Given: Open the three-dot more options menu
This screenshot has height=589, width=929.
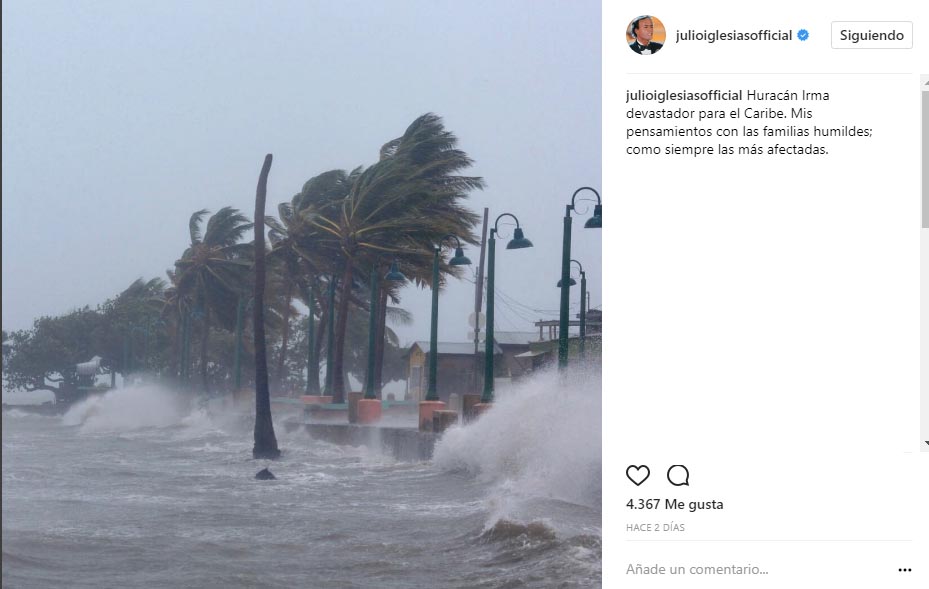Looking at the screenshot, I should tap(904, 570).
